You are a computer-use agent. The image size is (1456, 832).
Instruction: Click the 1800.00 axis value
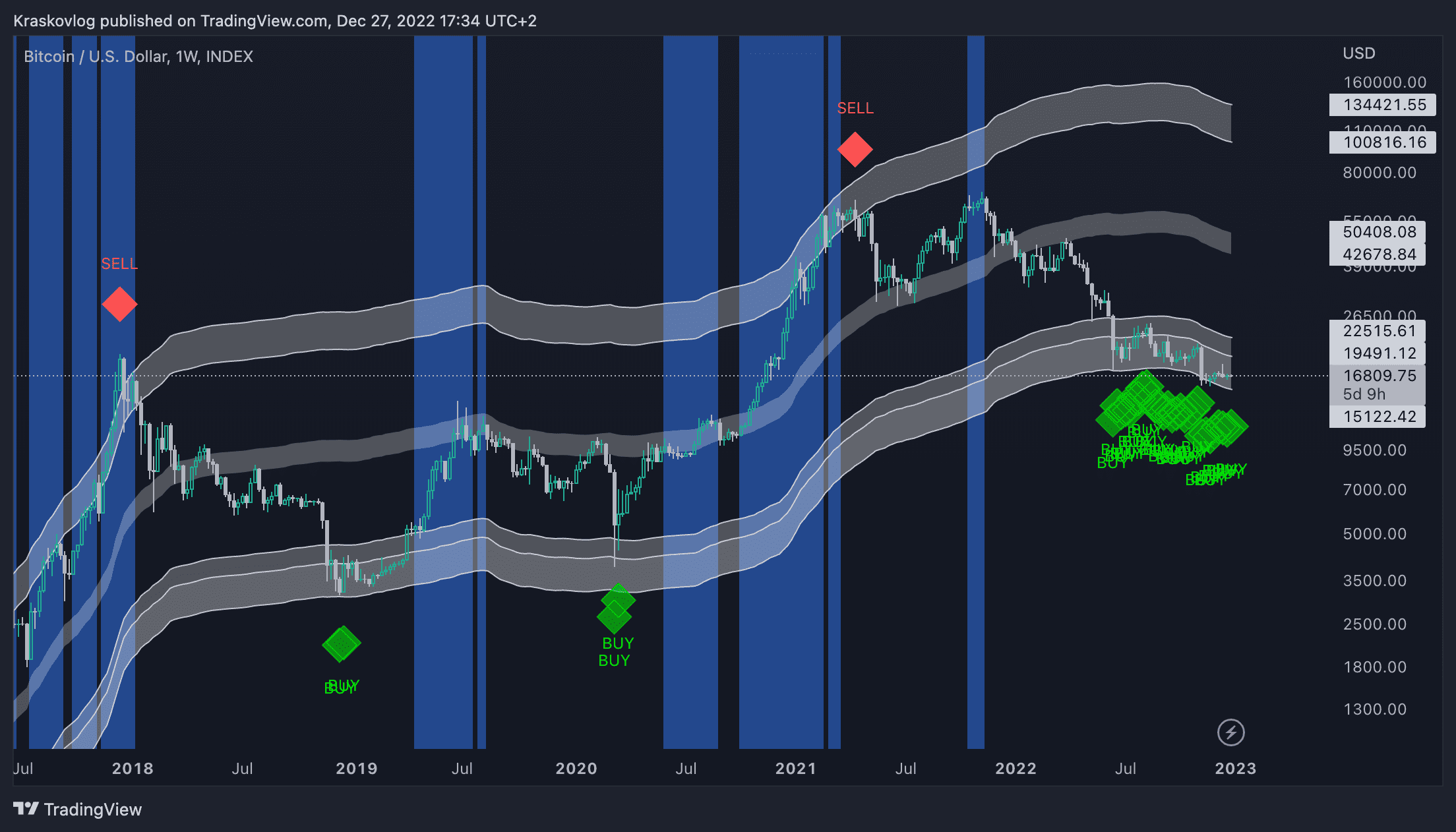pos(1375,667)
